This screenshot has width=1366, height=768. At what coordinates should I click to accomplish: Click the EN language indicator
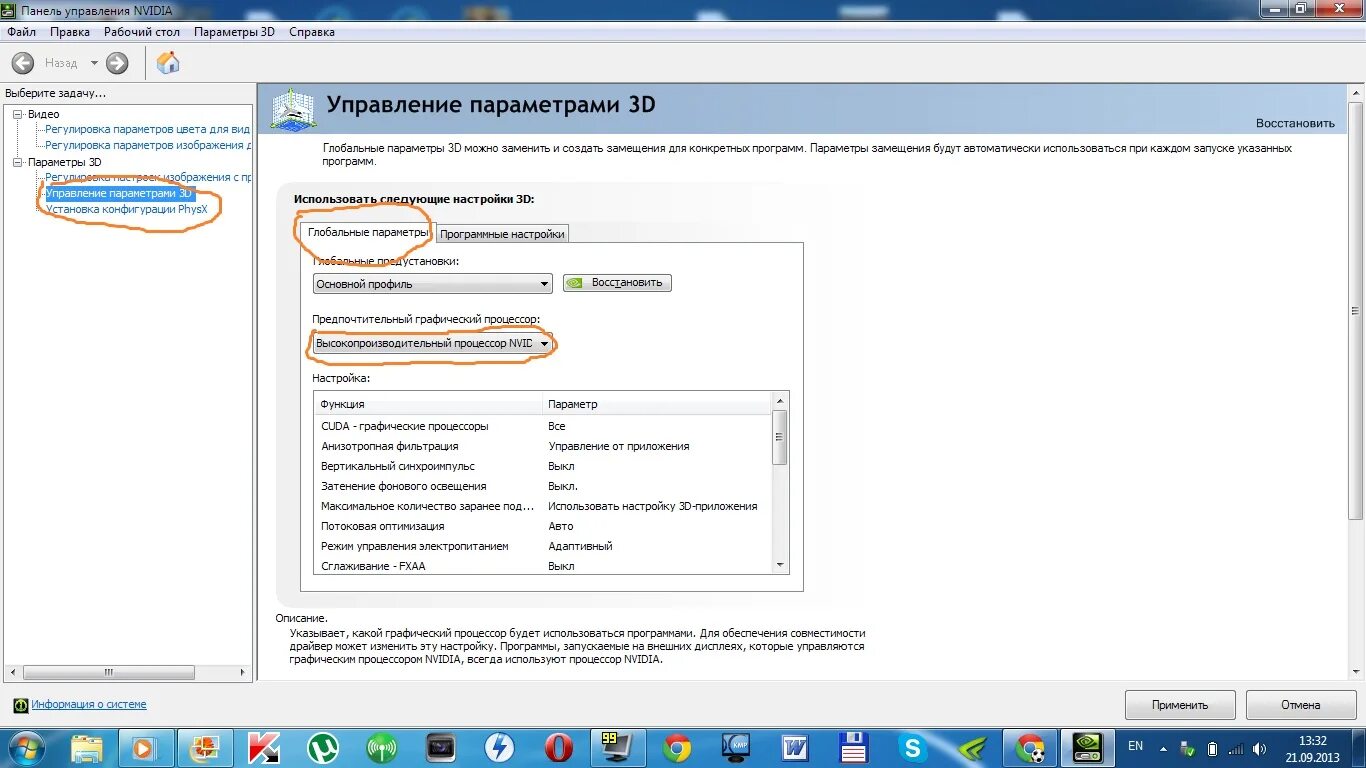[x=1135, y=746]
